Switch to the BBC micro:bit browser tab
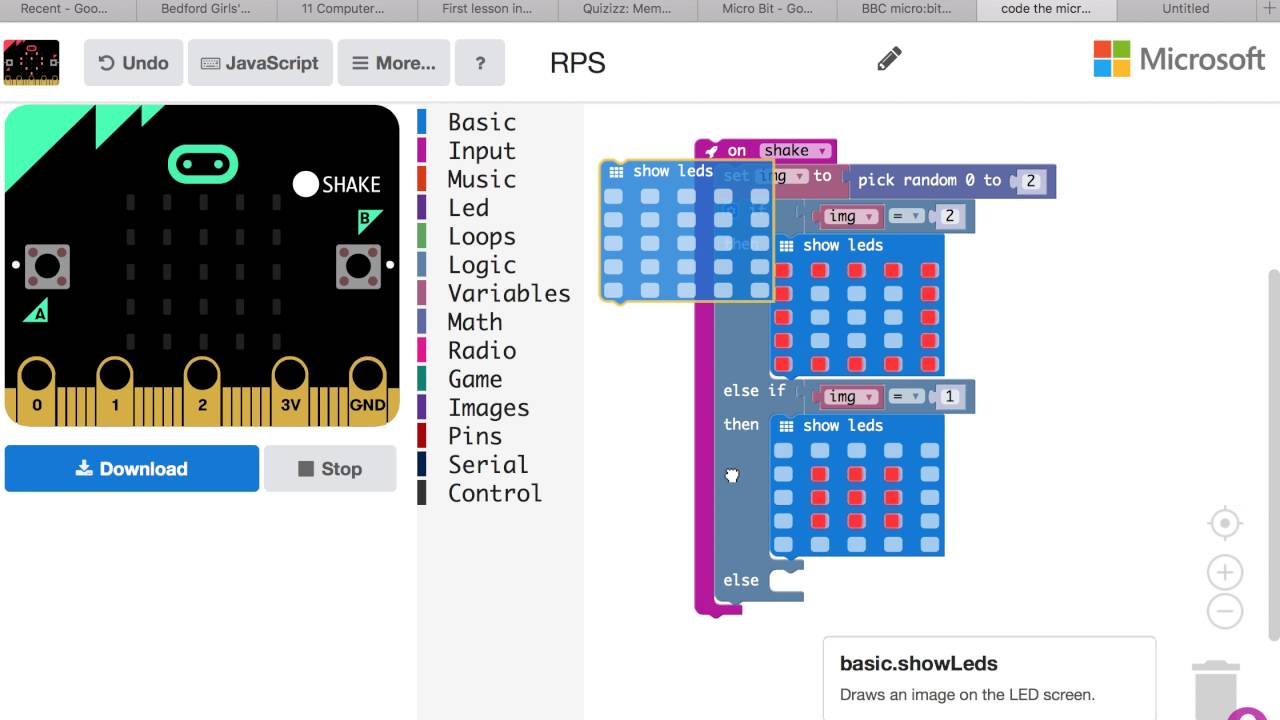Screen dimensions: 1280x720 [905, 9]
